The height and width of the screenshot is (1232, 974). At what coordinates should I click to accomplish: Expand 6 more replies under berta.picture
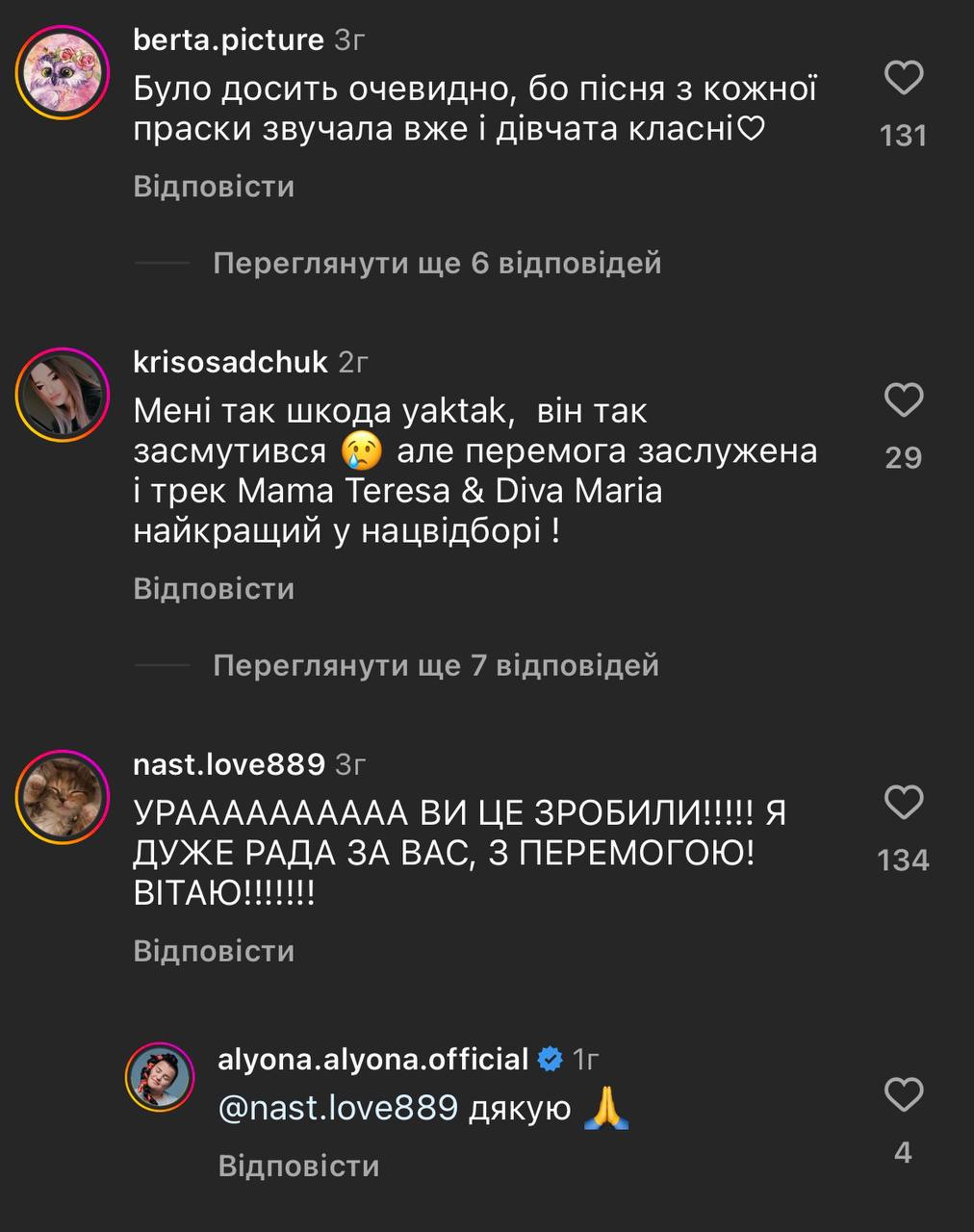(437, 263)
